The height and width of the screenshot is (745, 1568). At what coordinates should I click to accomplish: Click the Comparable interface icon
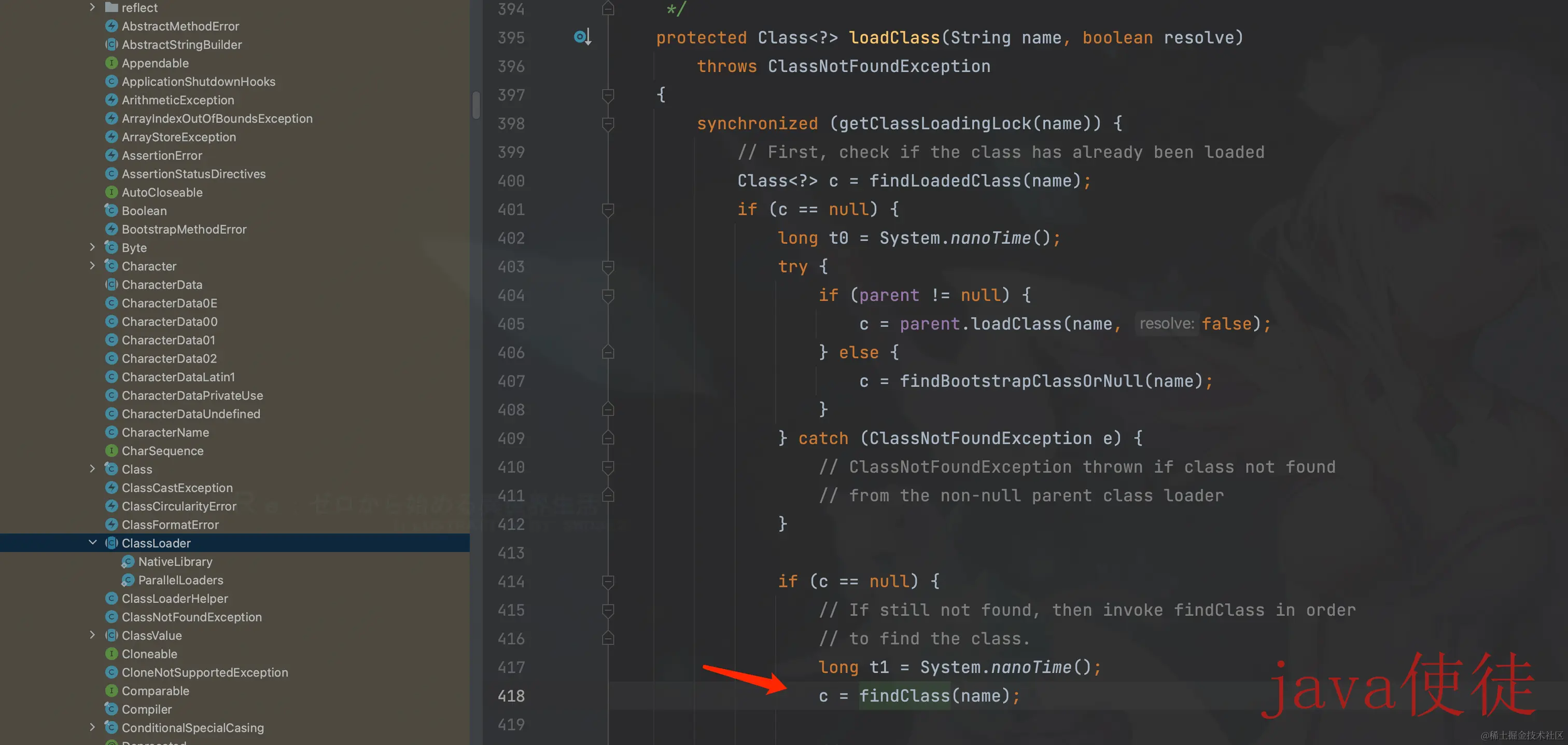click(111, 691)
